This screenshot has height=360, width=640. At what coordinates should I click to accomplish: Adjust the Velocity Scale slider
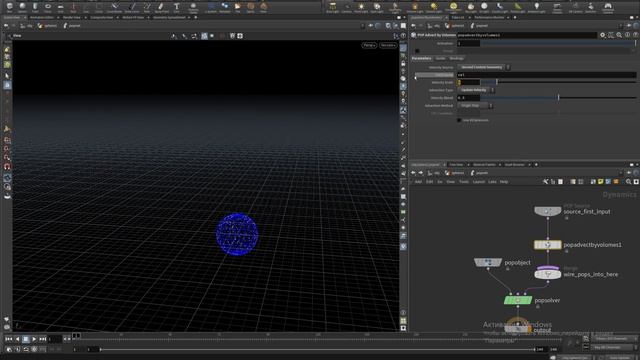(x=559, y=82)
